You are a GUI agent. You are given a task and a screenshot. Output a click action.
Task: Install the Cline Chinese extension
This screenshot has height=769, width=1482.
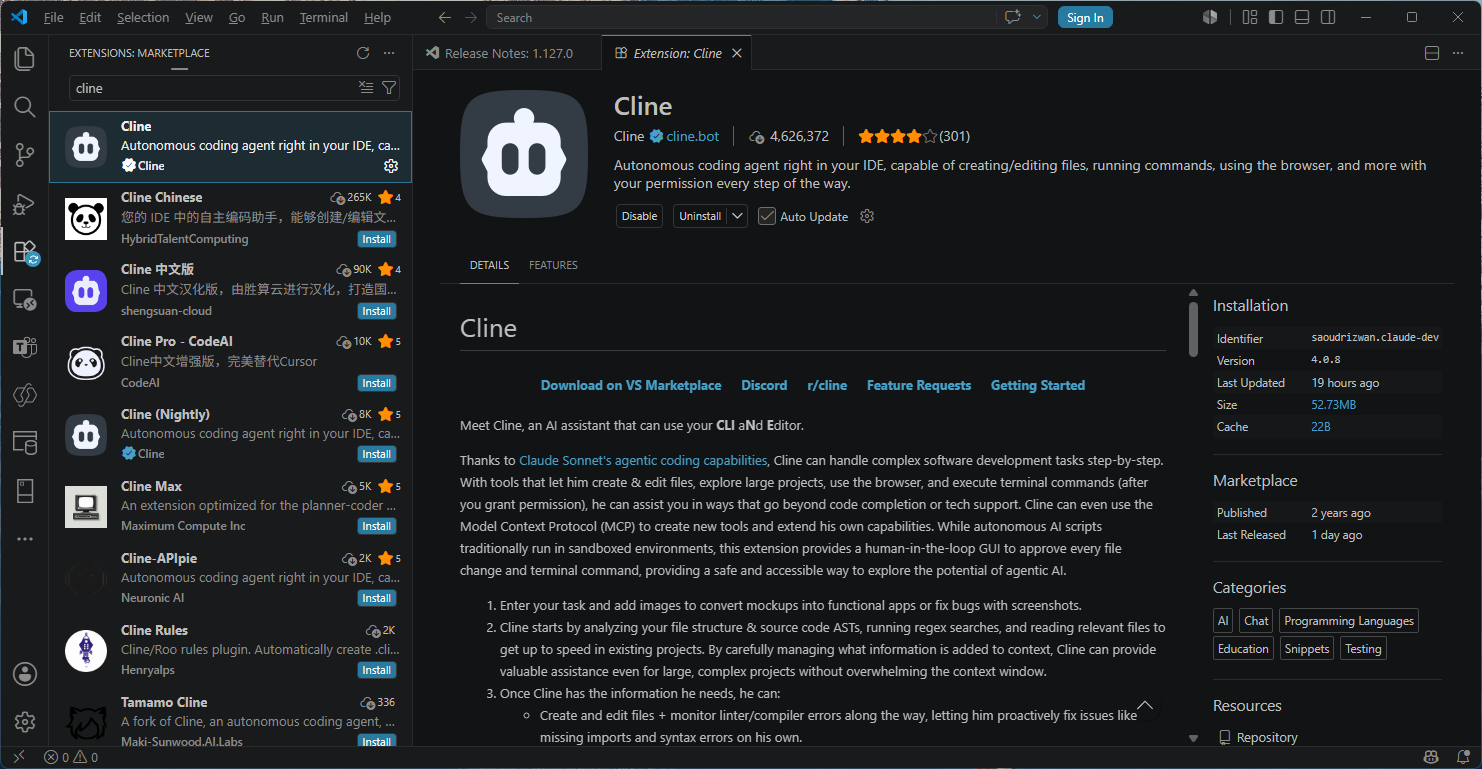tap(377, 239)
